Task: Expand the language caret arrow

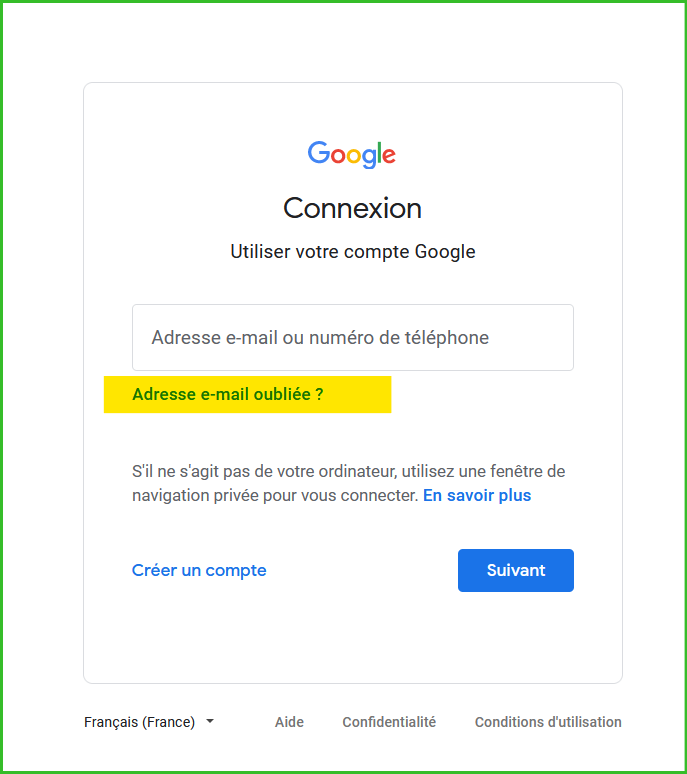Action: tap(210, 721)
